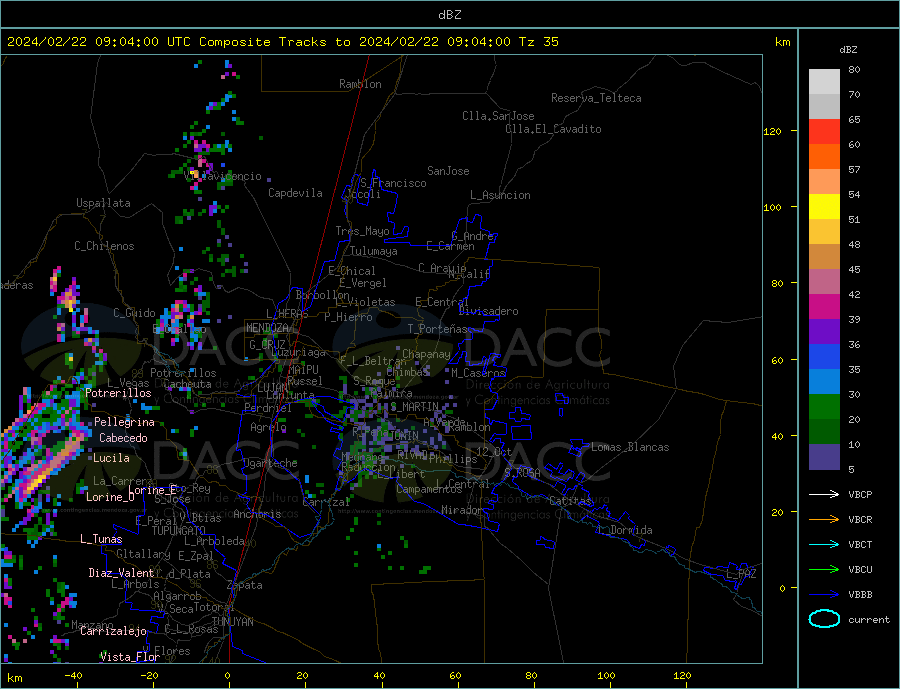Image resolution: width=900 pixels, height=689 pixels.
Task: Click the Tulumaya label
Action: tap(374, 251)
